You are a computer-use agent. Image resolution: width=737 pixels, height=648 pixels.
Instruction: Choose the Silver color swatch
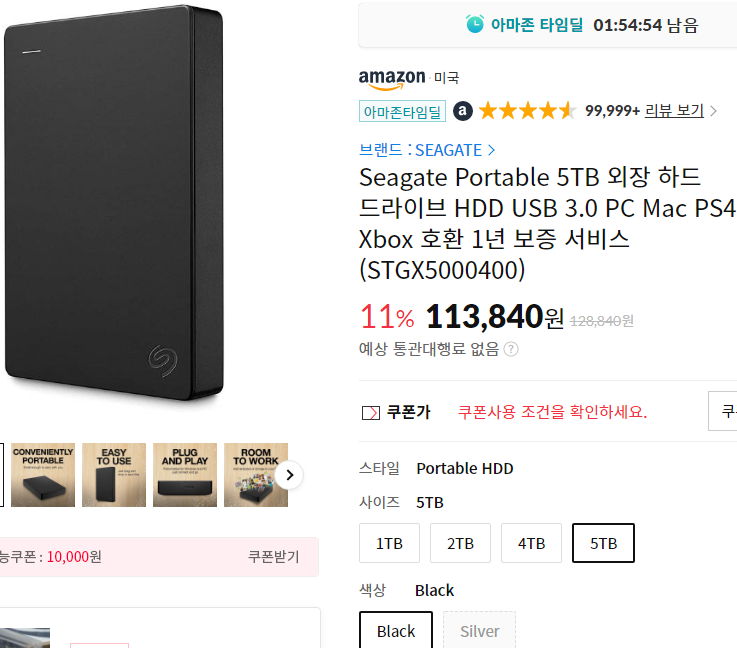479,631
